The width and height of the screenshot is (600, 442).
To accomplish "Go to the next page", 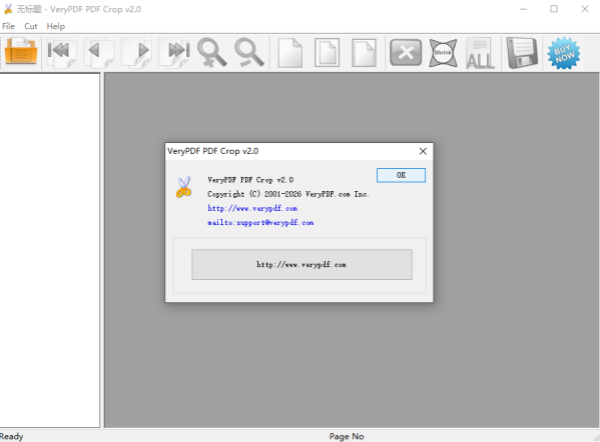I will [137, 52].
